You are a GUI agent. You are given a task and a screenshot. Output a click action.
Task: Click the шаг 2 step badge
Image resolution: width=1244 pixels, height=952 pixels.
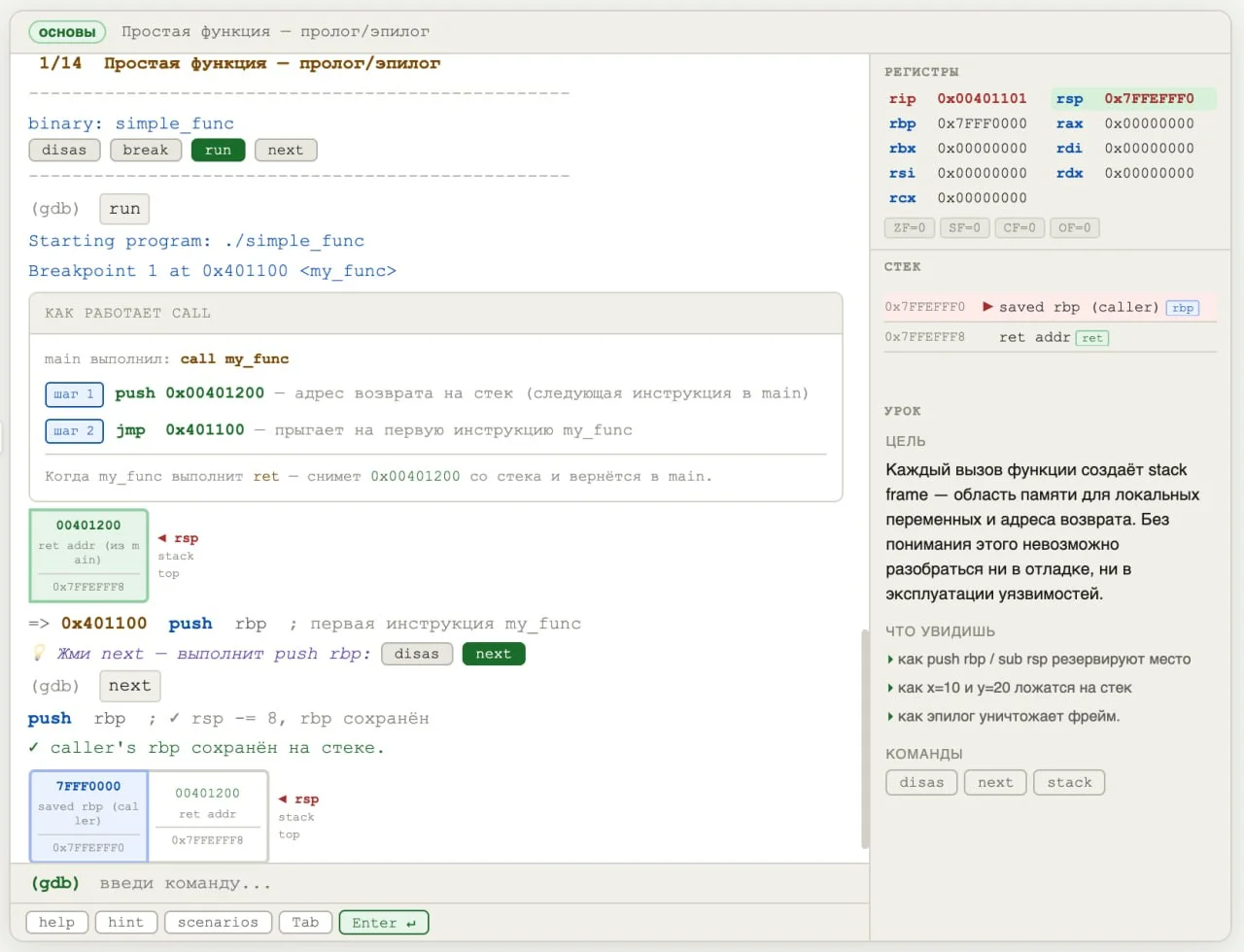[x=74, y=430]
